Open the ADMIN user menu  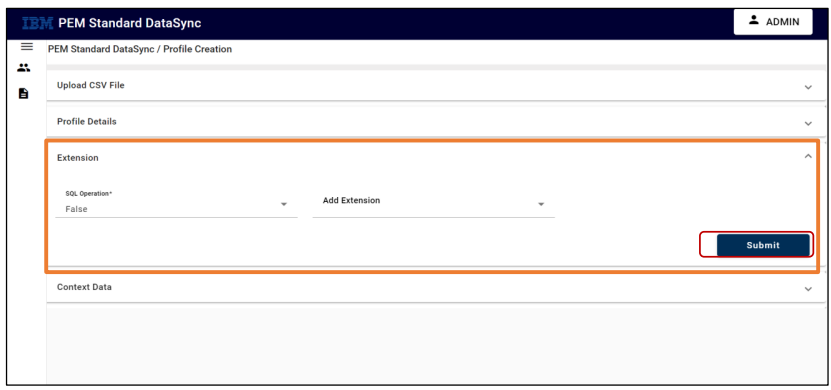(x=773, y=22)
